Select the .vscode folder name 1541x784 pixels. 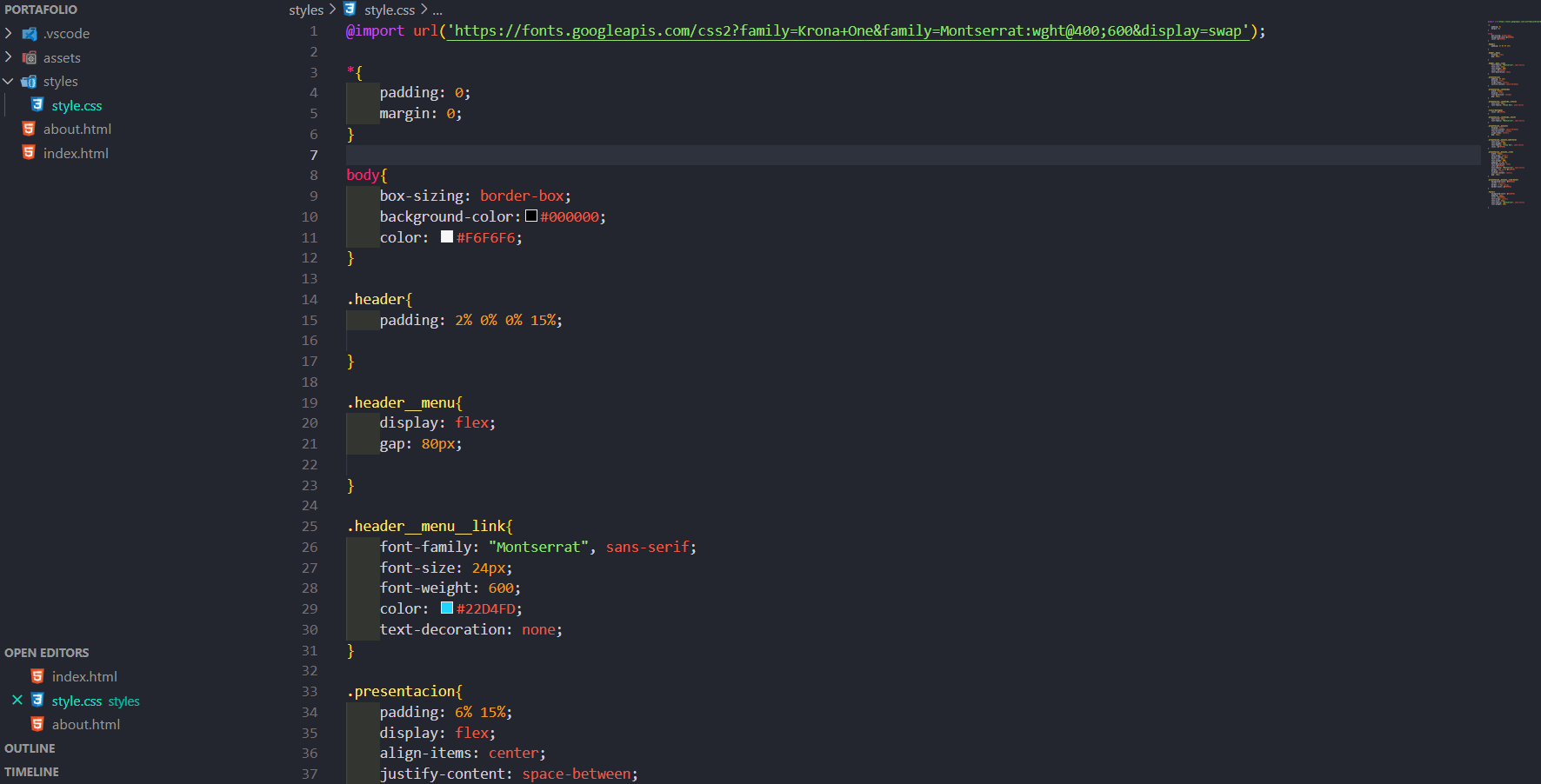tap(66, 34)
